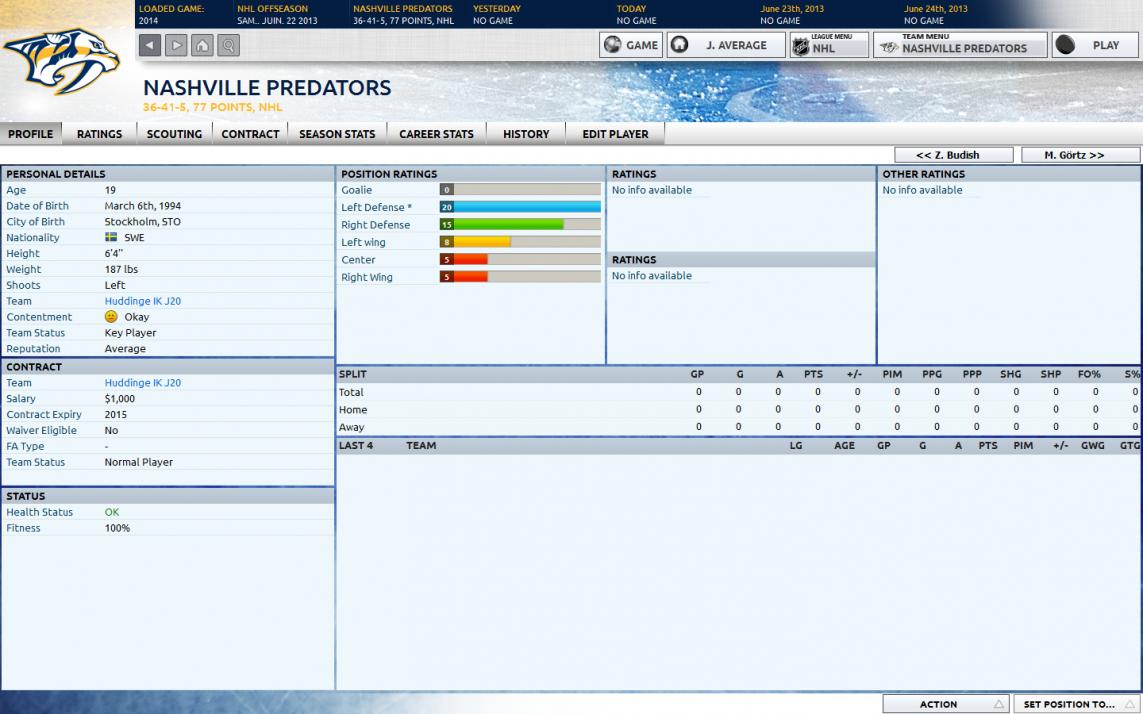1143x714 pixels.
Task: Click the Nashville Predators team logo
Action: [x=62, y=62]
